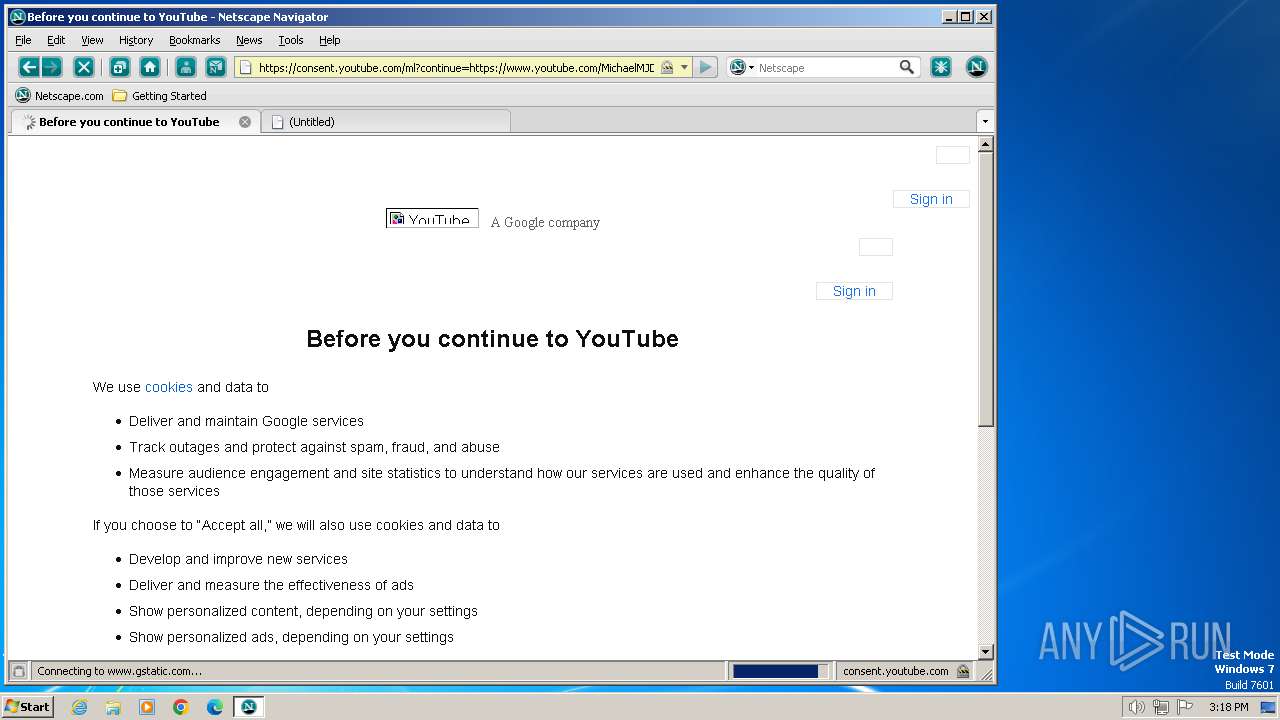Open a new tab from toolbar icon
The width and height of the screenshot is (1280, 720).
[x=119, y=67]
